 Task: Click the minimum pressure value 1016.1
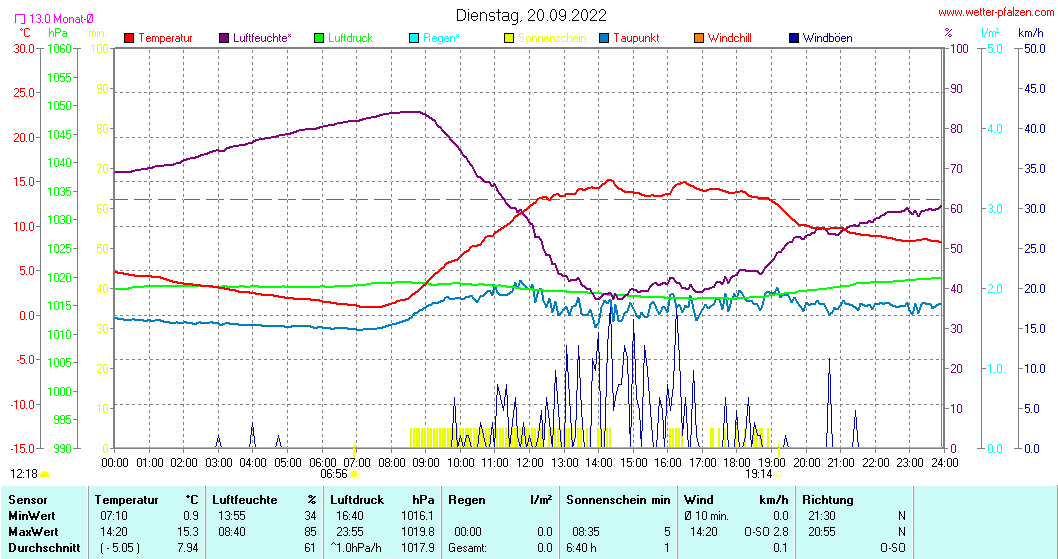coord(417,516)
